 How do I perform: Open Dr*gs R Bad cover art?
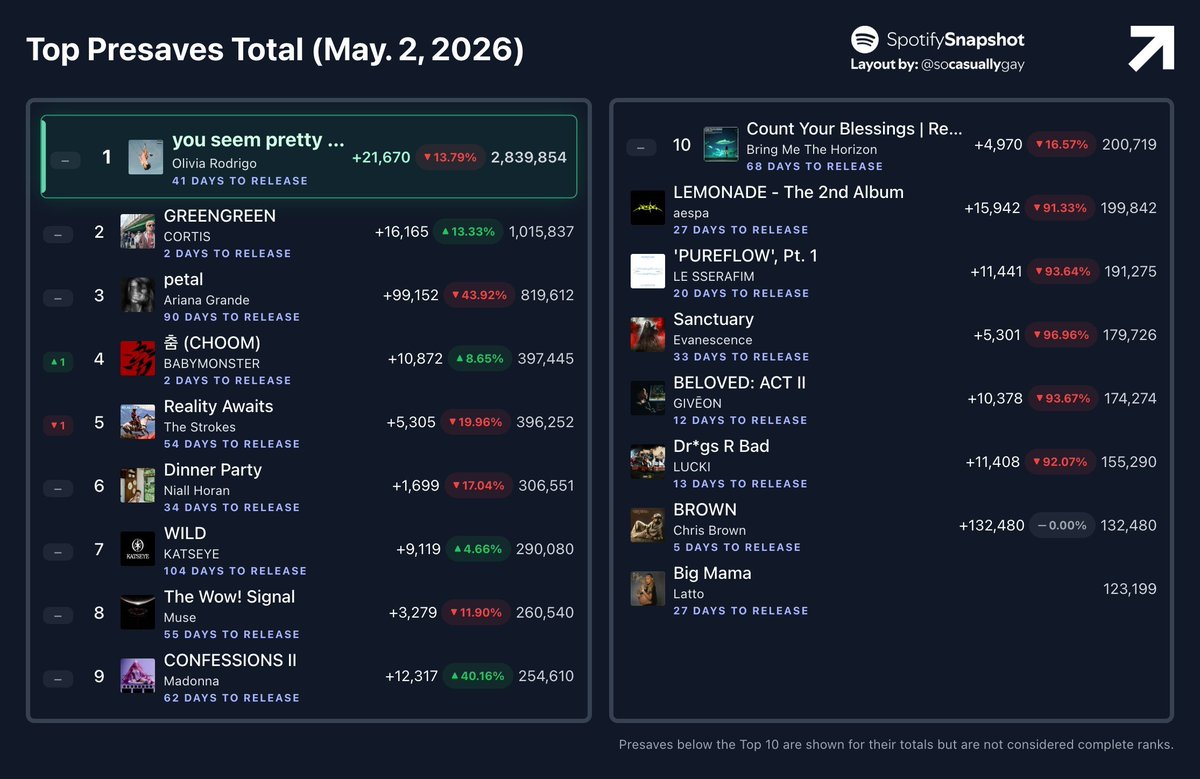[648, 462]
